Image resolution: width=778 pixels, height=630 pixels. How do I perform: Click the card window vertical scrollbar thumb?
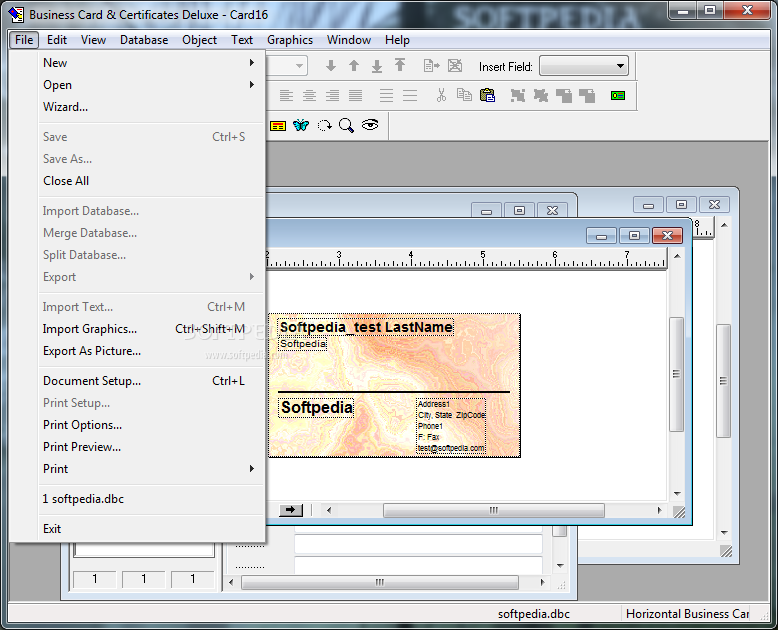point(677,375)
